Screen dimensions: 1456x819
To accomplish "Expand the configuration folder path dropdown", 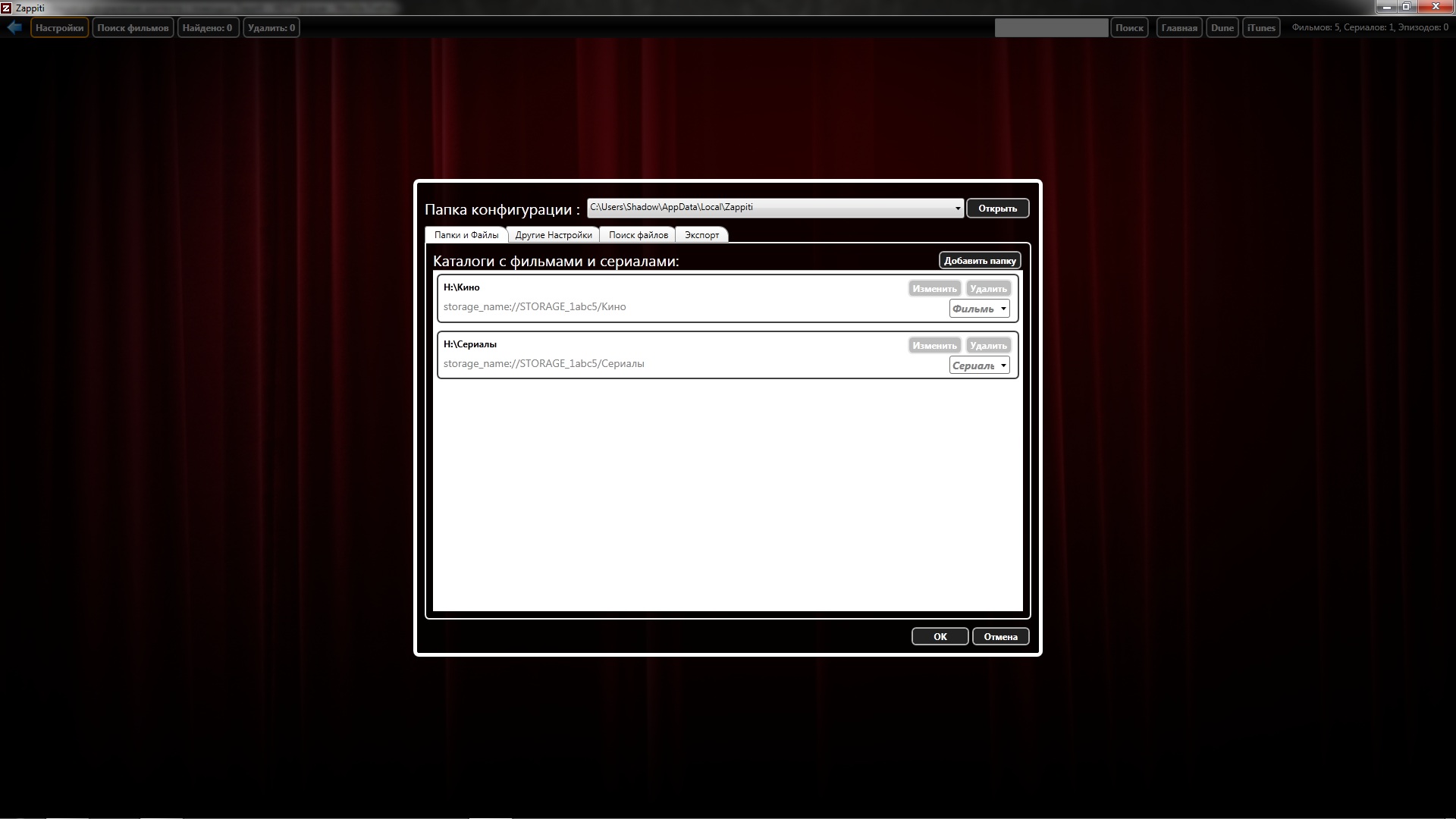I will pos(957,209).
